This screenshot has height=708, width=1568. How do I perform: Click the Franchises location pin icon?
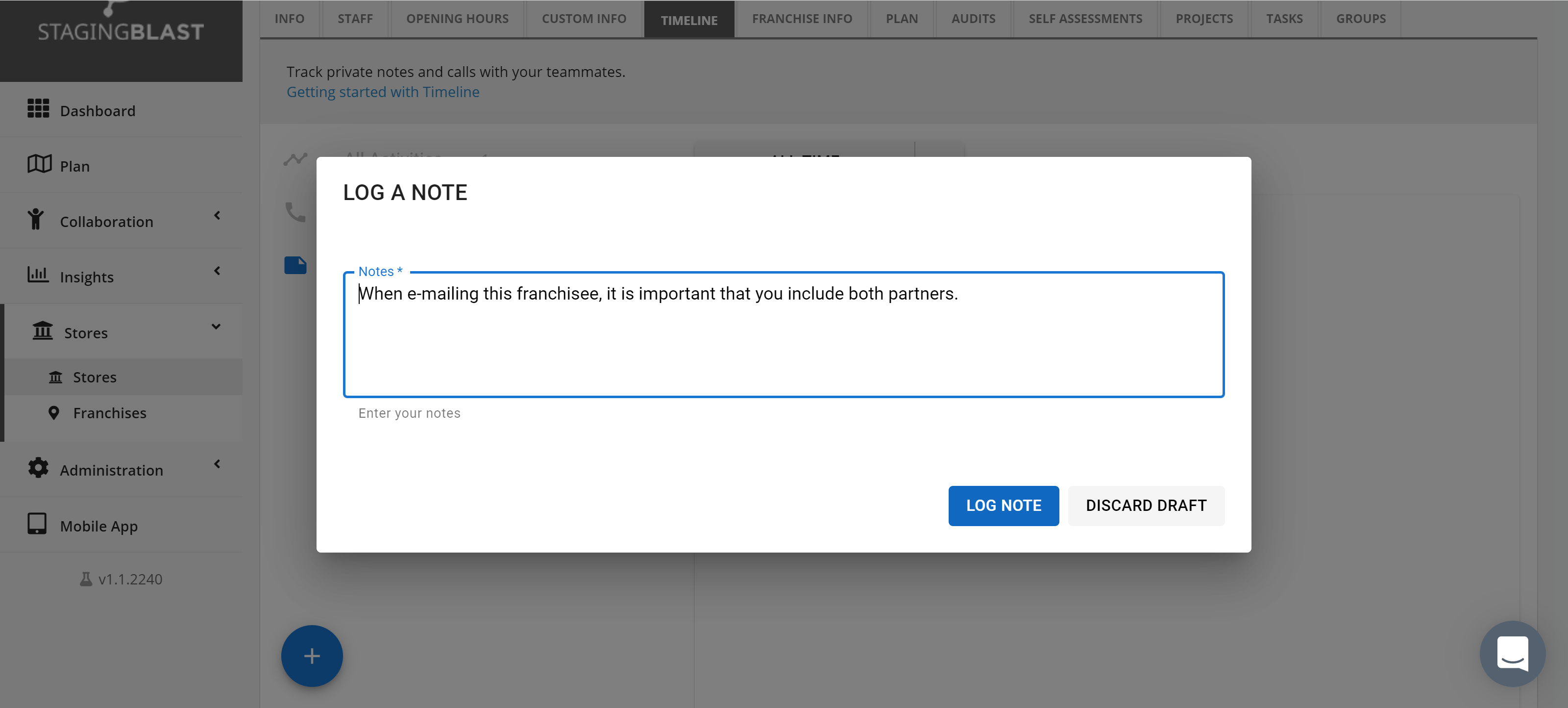point(53,413)
